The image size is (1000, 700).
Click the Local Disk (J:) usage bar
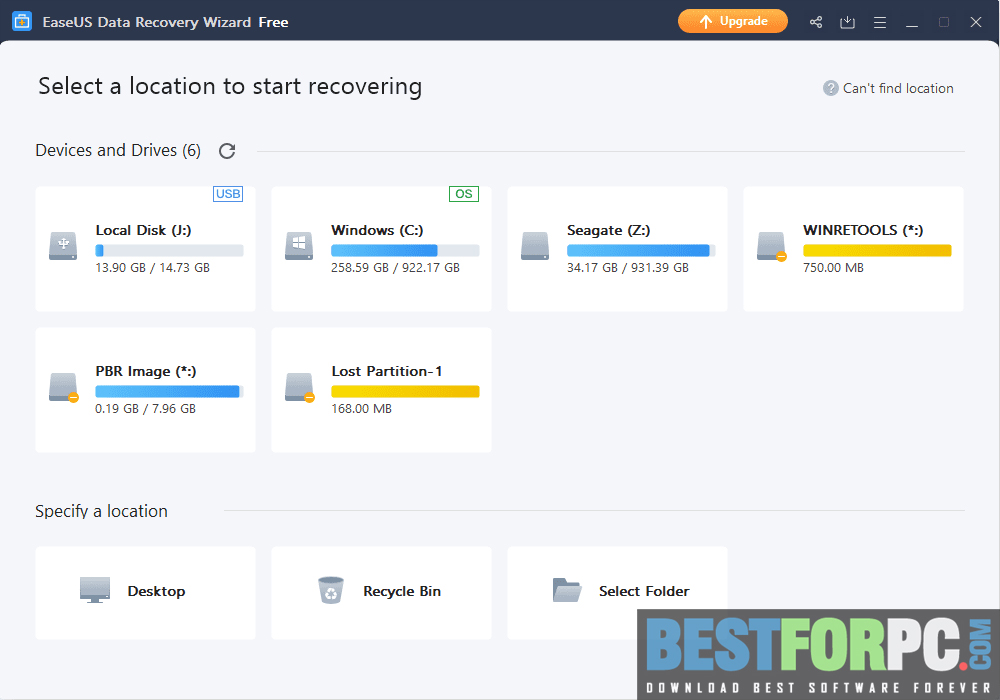click(169, 251)
